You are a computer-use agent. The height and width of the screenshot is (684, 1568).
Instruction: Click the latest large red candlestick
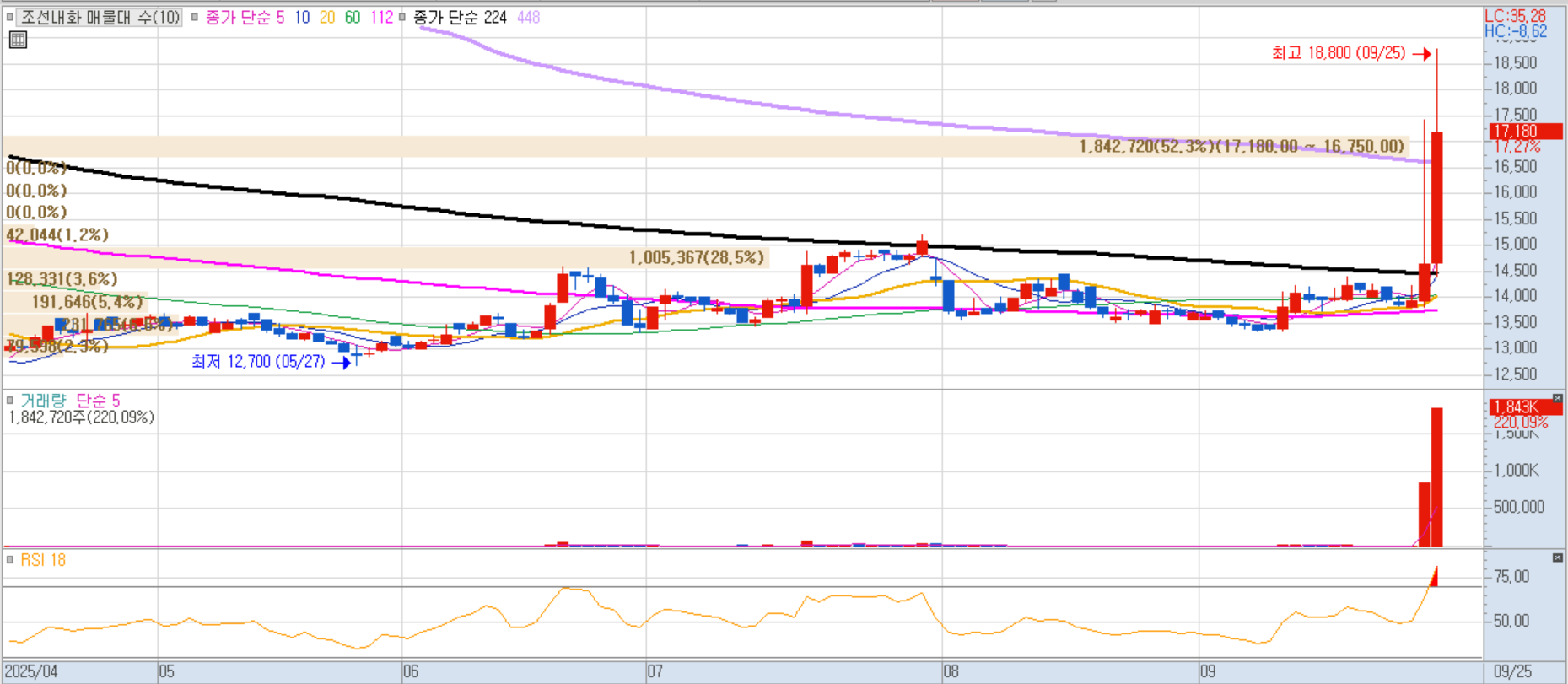click(x=1436, y=197)
